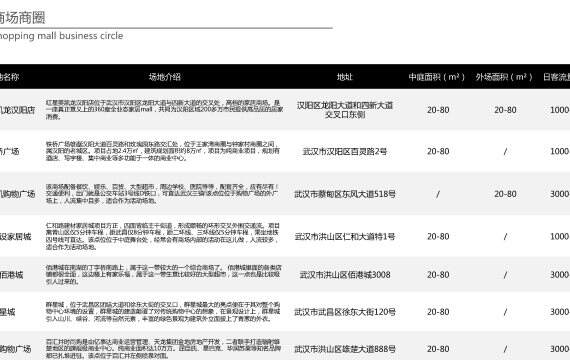The height and width of the screenshot is (360, 570).
Task: Click the description paragraph in the 徐东大街120号 row
Action: [x=163, y=311]
